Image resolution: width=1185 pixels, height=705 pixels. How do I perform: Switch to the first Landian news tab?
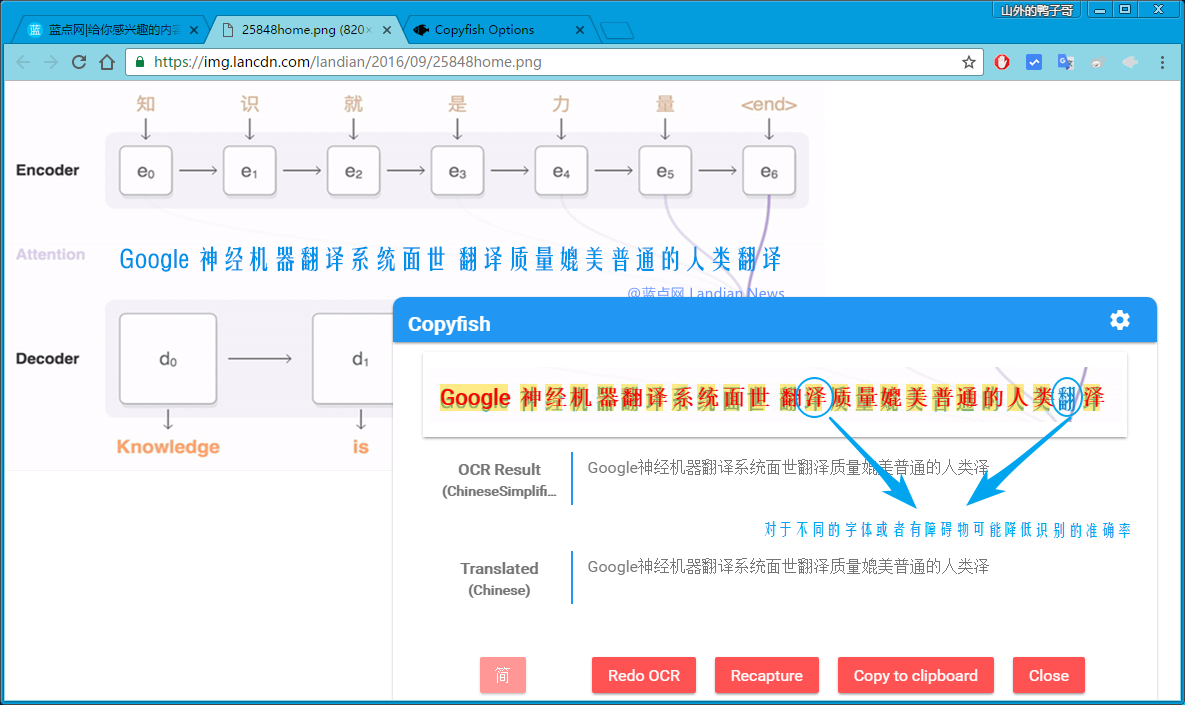pyautogui.click(x=105, y=30)
